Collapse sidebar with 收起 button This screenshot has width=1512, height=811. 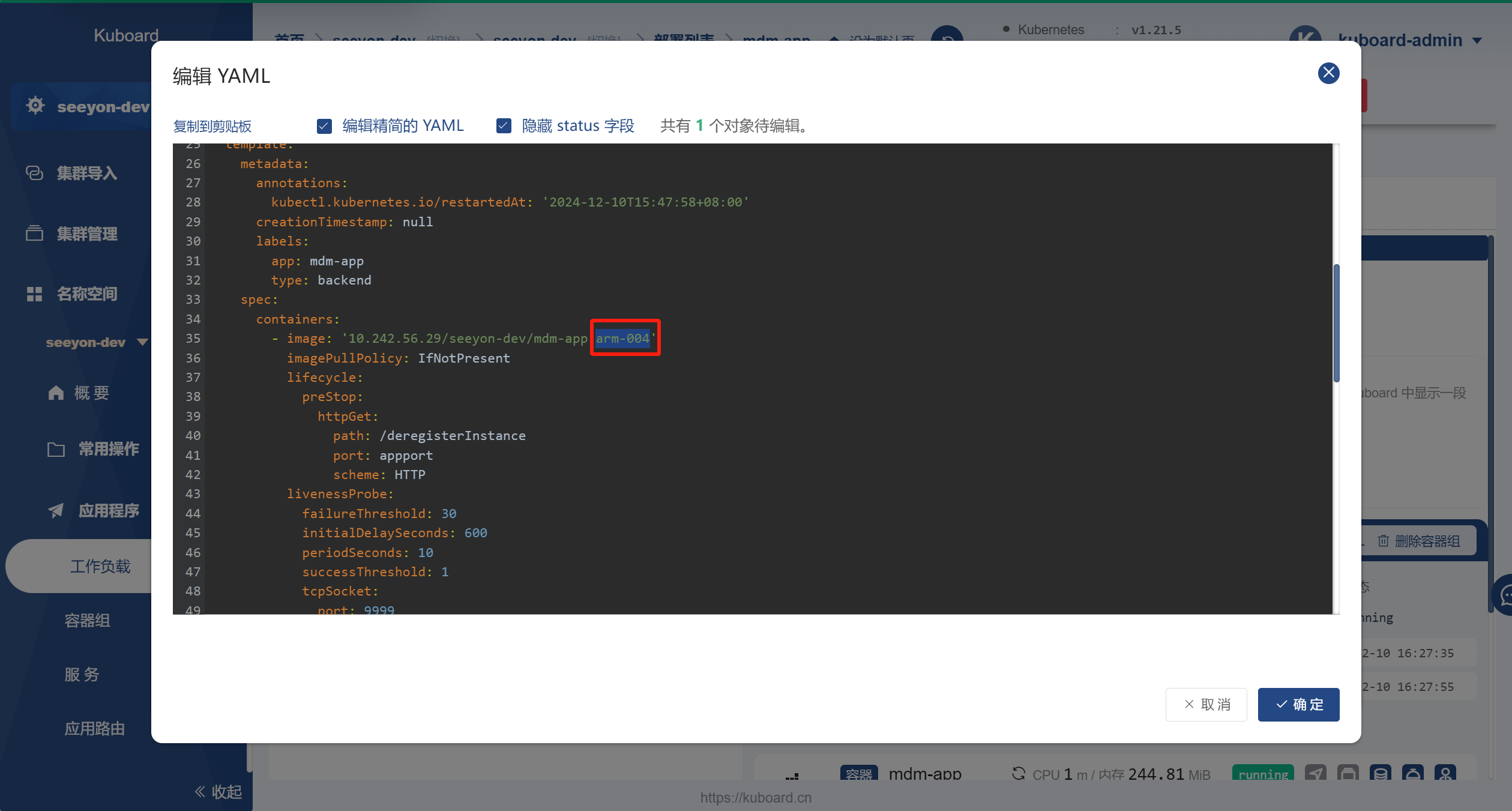218,792
